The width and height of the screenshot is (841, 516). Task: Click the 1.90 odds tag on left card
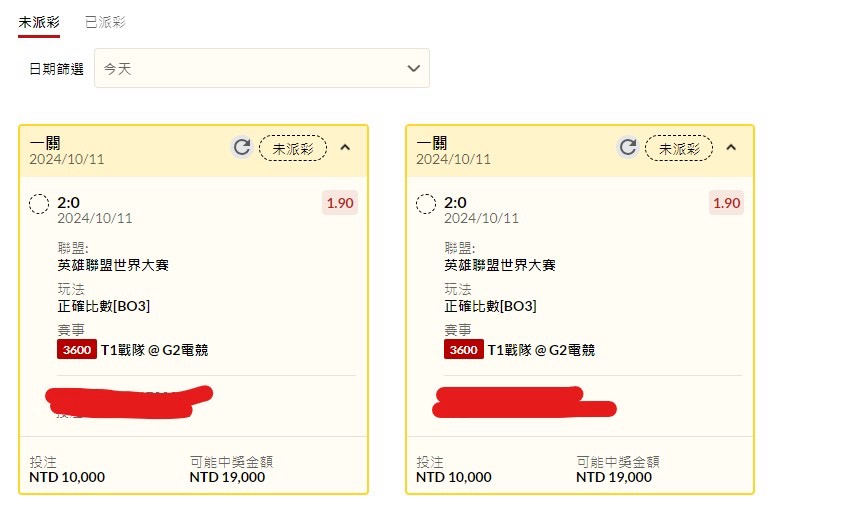tap(340, 203)
